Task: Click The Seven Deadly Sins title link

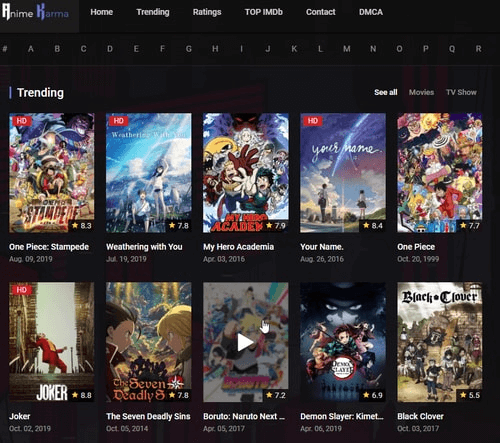Action: click(x=148, y=416)
